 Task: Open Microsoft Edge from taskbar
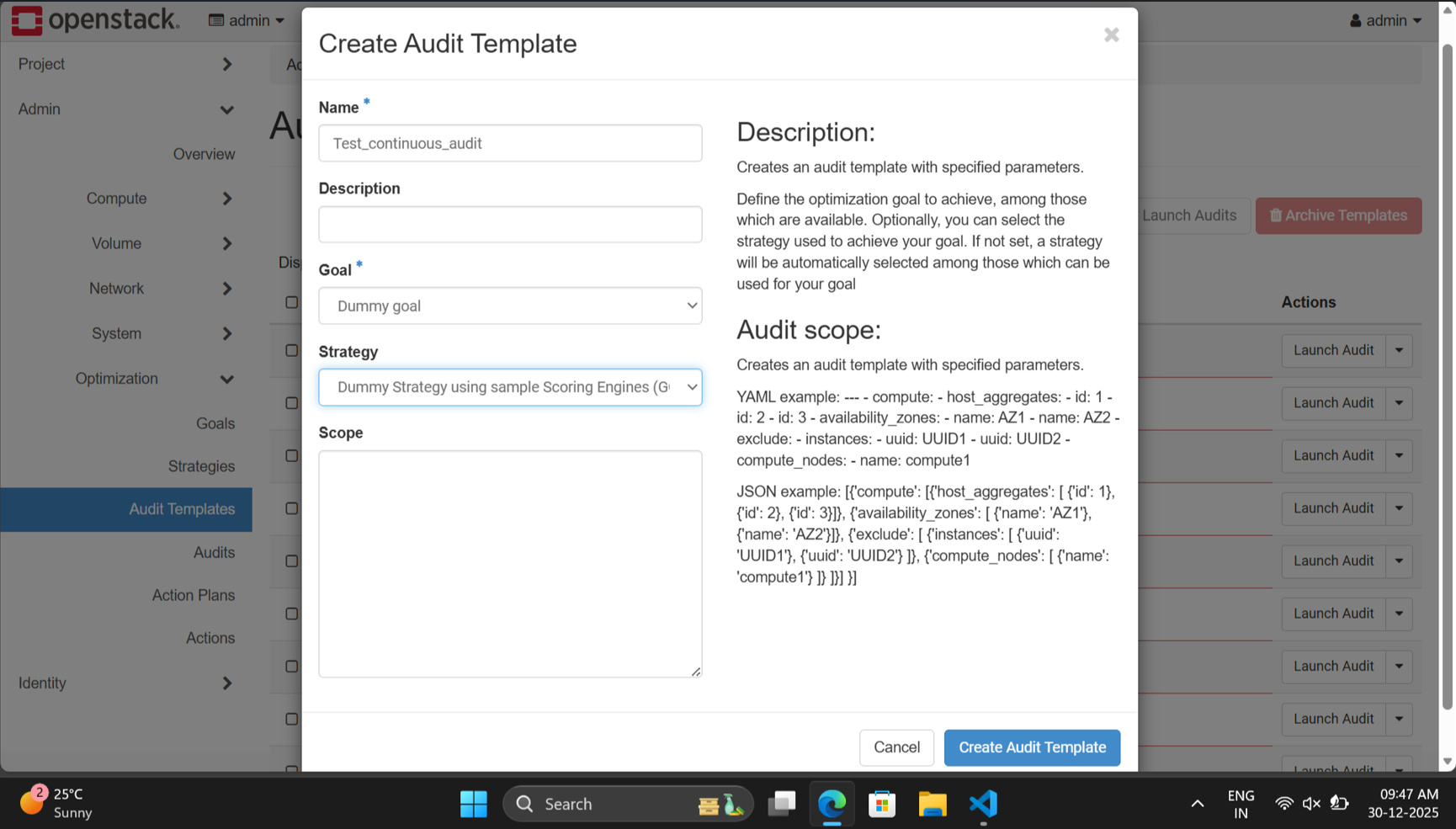pos(832,804)
